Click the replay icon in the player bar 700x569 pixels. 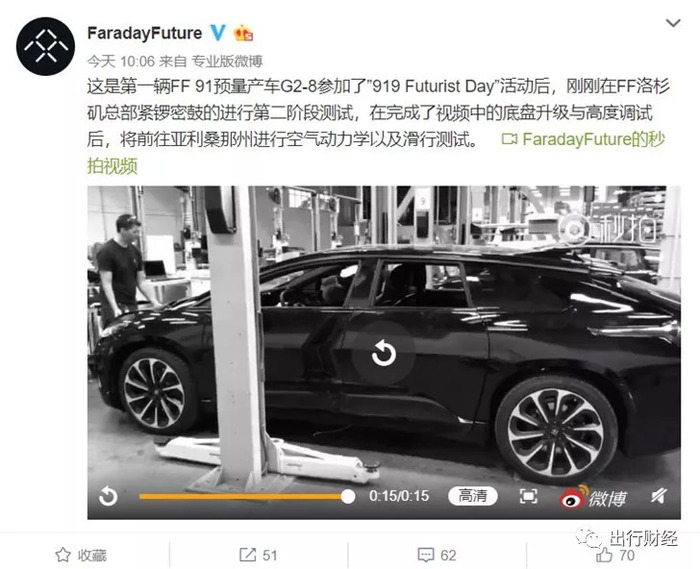click(108, 496)
